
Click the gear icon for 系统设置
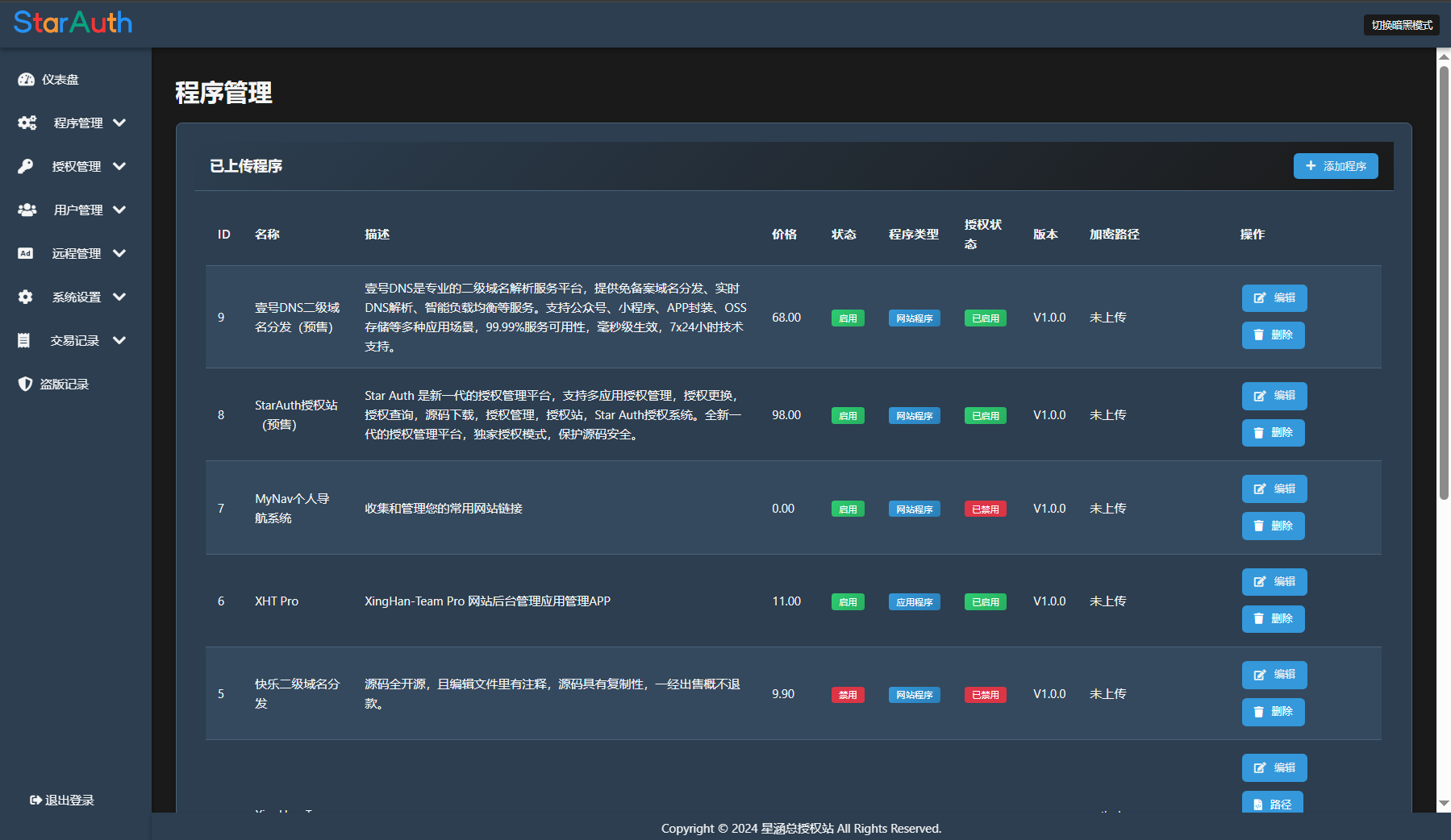point(26,297)
